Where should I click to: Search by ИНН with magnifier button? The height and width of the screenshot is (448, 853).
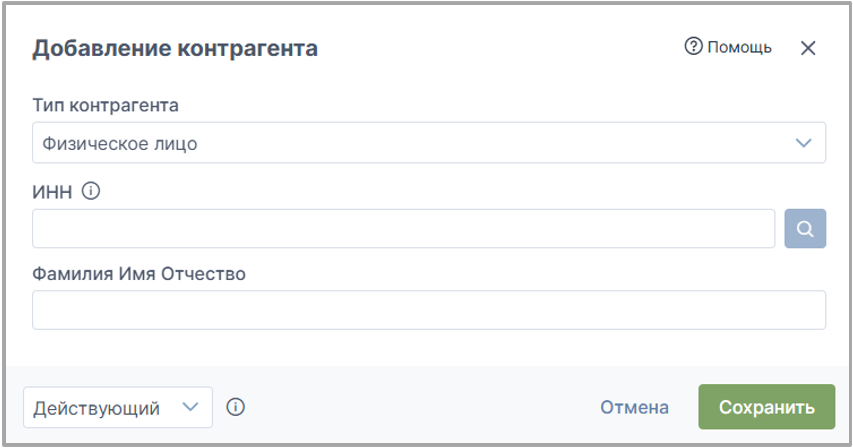point(805,228)
